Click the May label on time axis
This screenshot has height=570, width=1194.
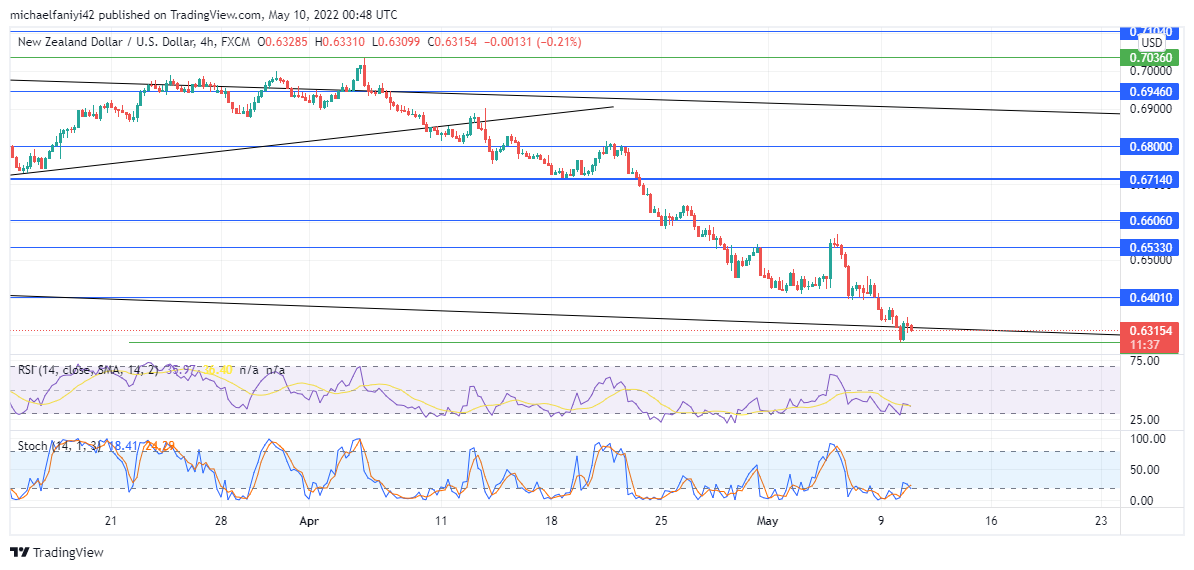pos(767,521)
